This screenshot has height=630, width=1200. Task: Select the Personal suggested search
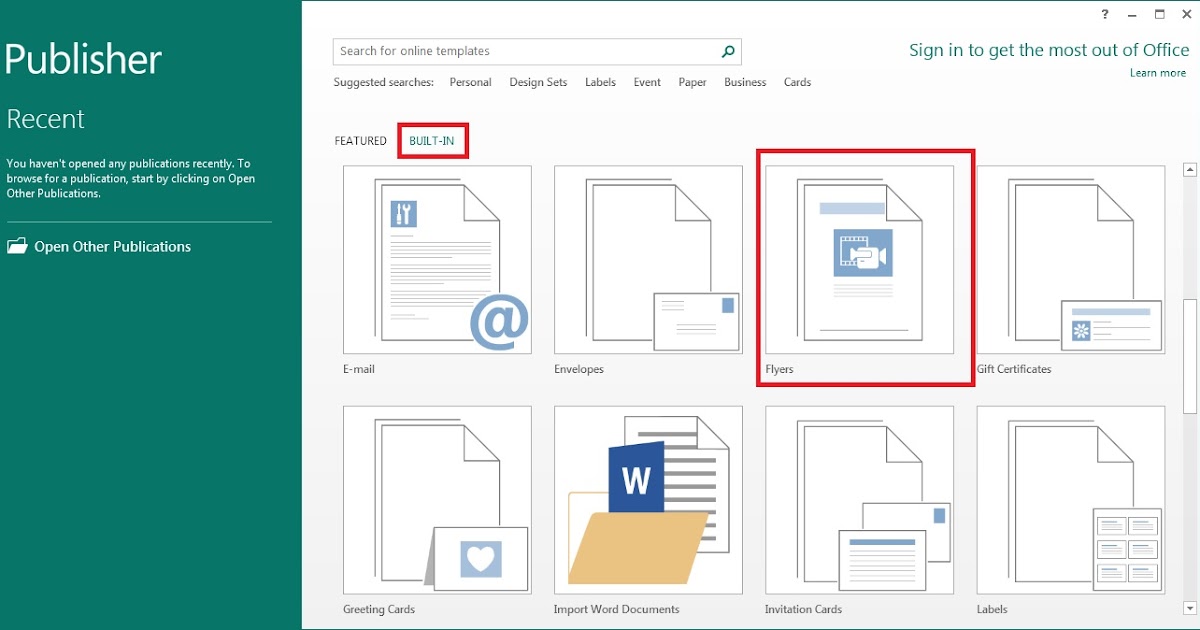point(470,82)
